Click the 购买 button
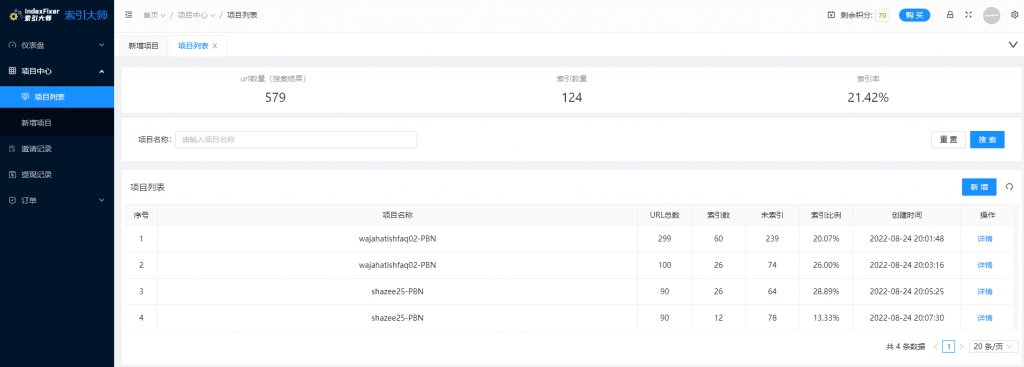1024x367 pixels. (914, 15)
